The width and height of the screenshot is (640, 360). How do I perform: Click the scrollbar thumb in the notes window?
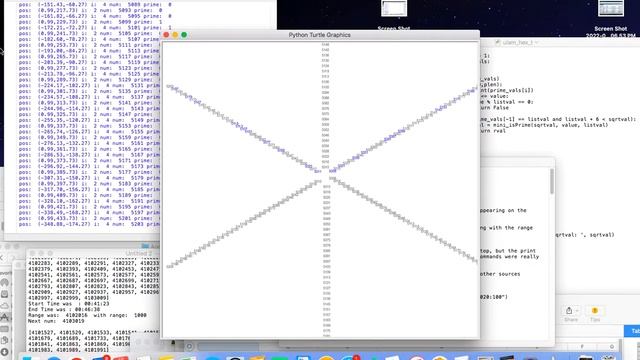(x=552, y=181)
